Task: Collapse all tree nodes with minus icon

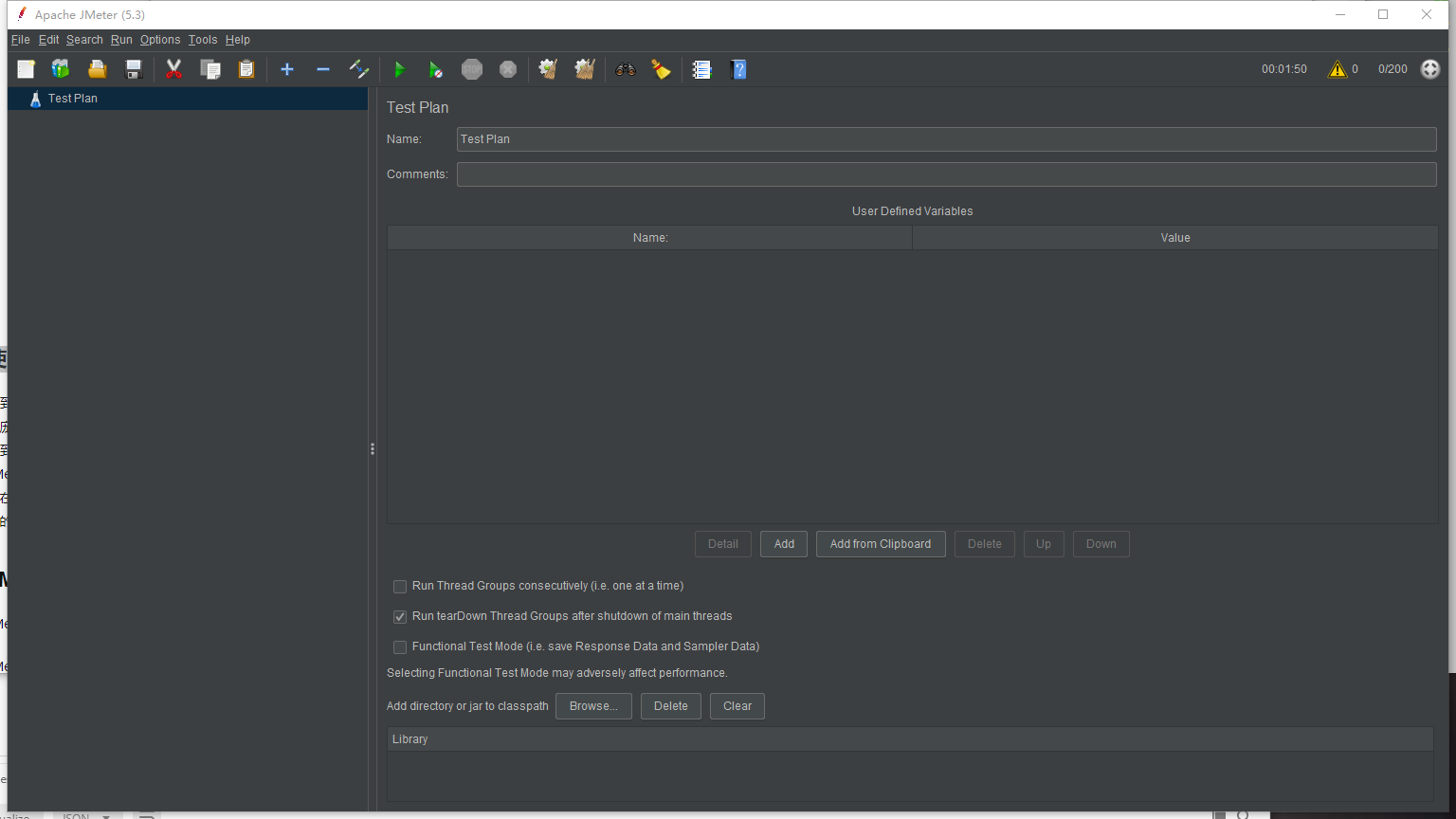Action: pos(323,69)
